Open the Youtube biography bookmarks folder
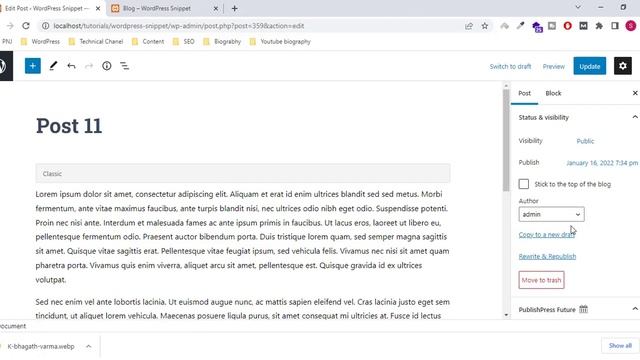Screen dimensions: 640x360 280,42
